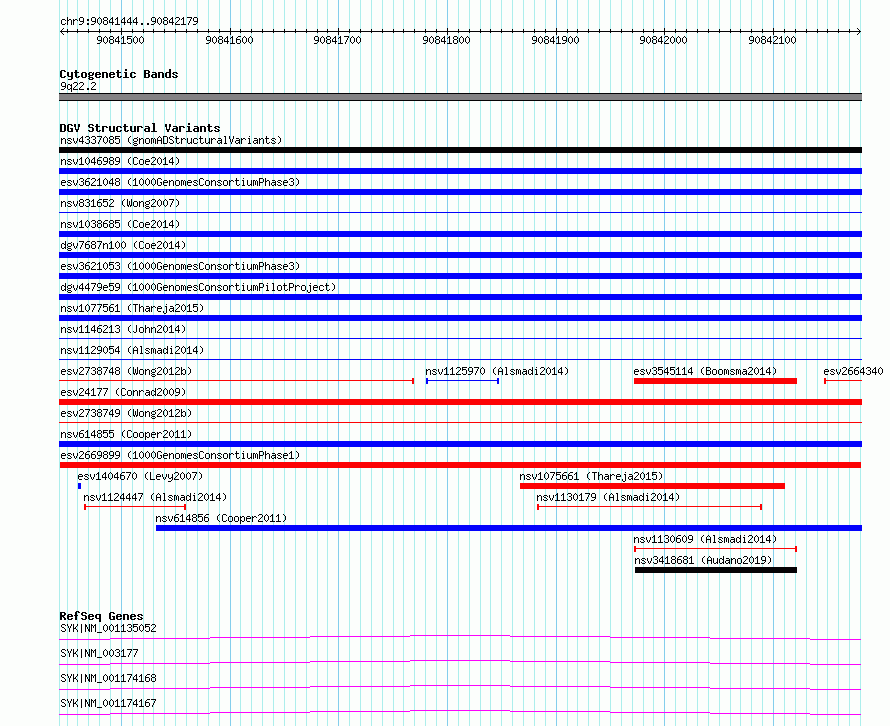Select nsv614856 (Cooper2011) variant label

point(221,518)
